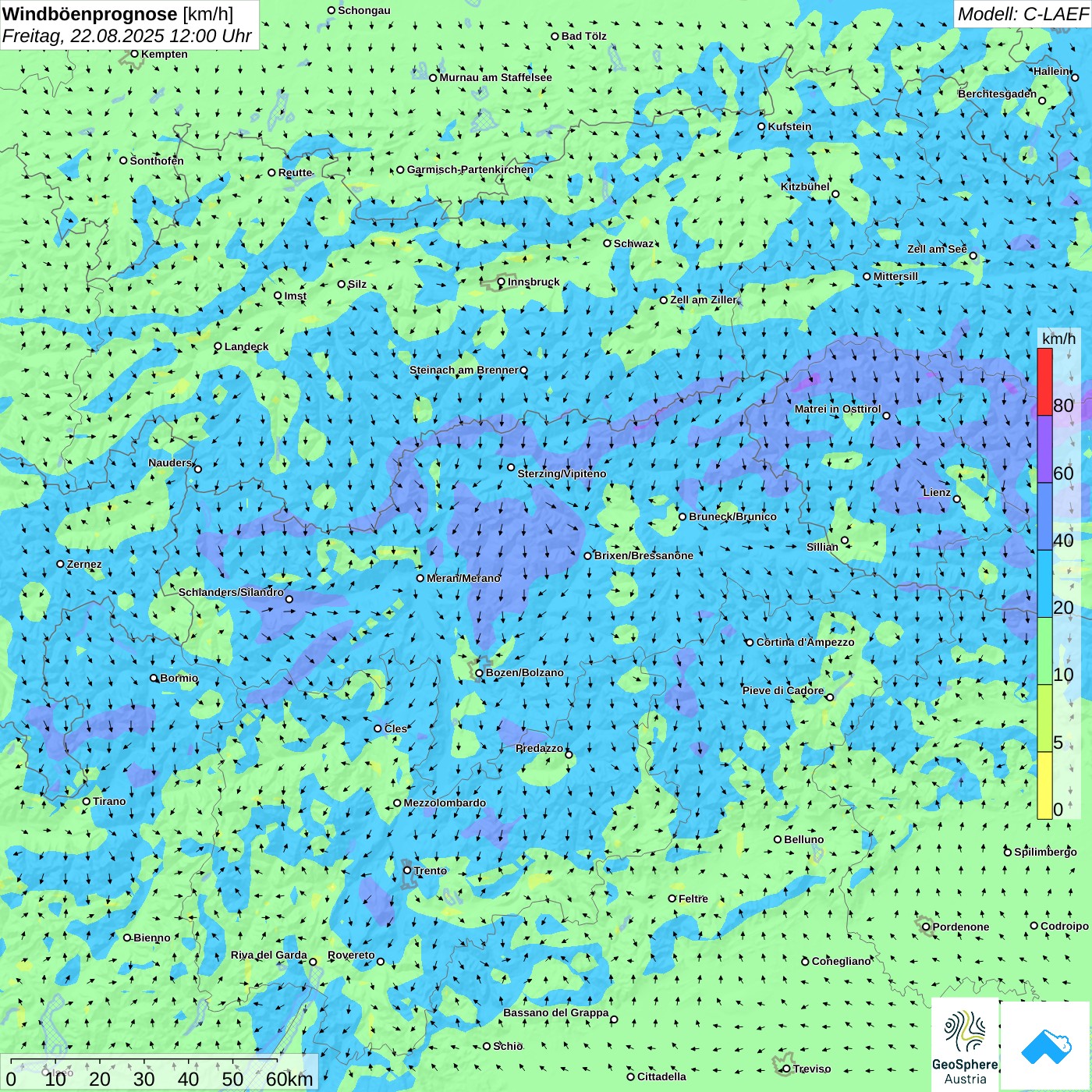Click the red legend color above 80
This screenshot has height=1092, width=1092.
click(1044, 382)
